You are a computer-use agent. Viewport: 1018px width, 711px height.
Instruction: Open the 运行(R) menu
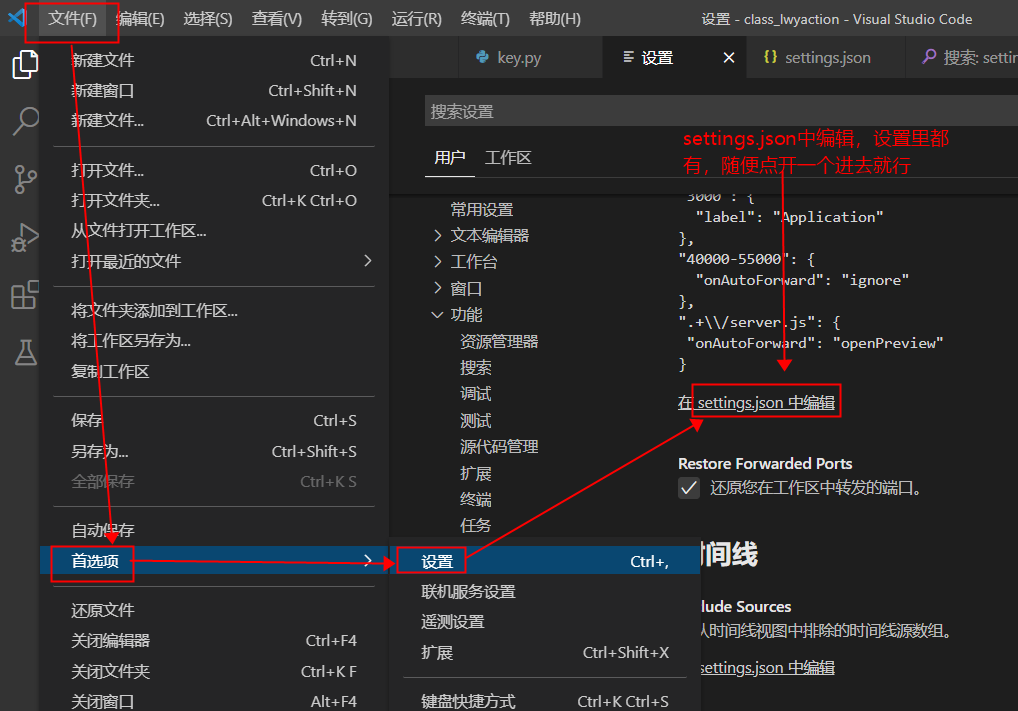pyautogui.click(x=417, y=19)
